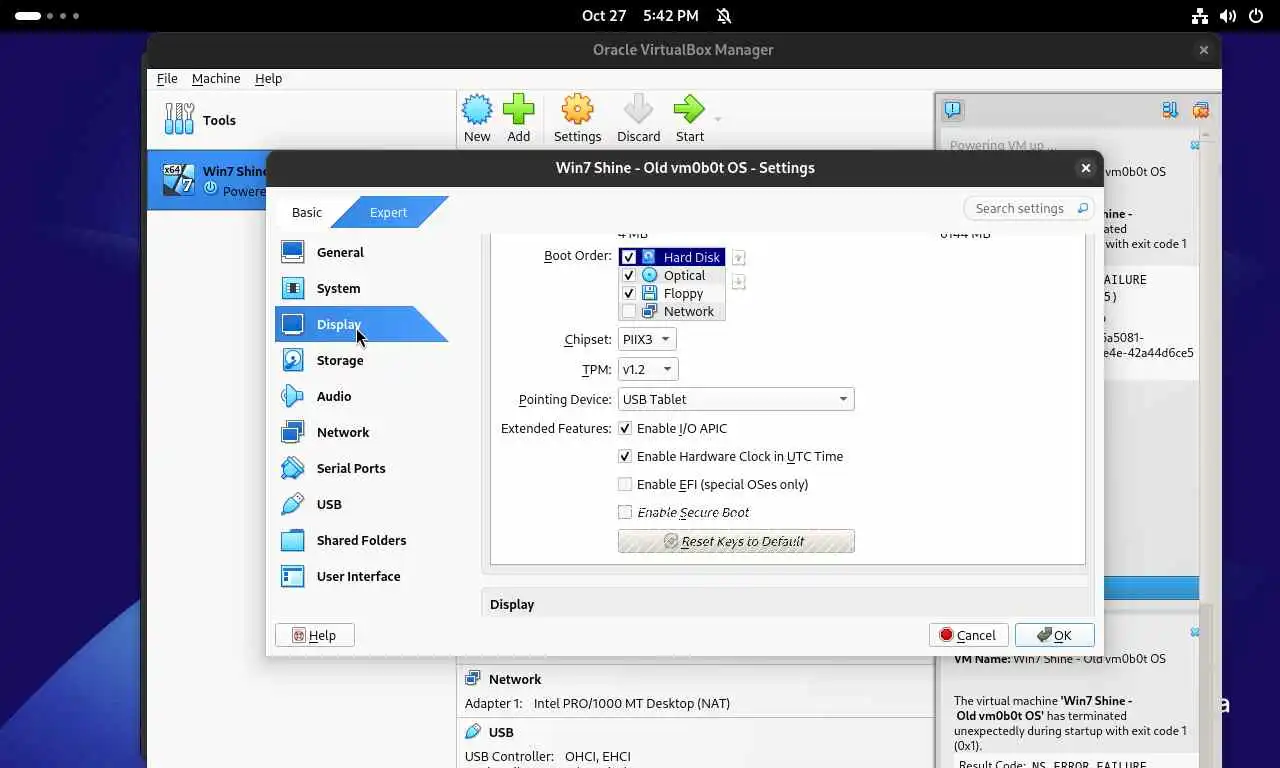The width and height of the screenshot is (1280, 768).
Task: Toggle Floppy boot order checkbox
Action: (629, 293)
